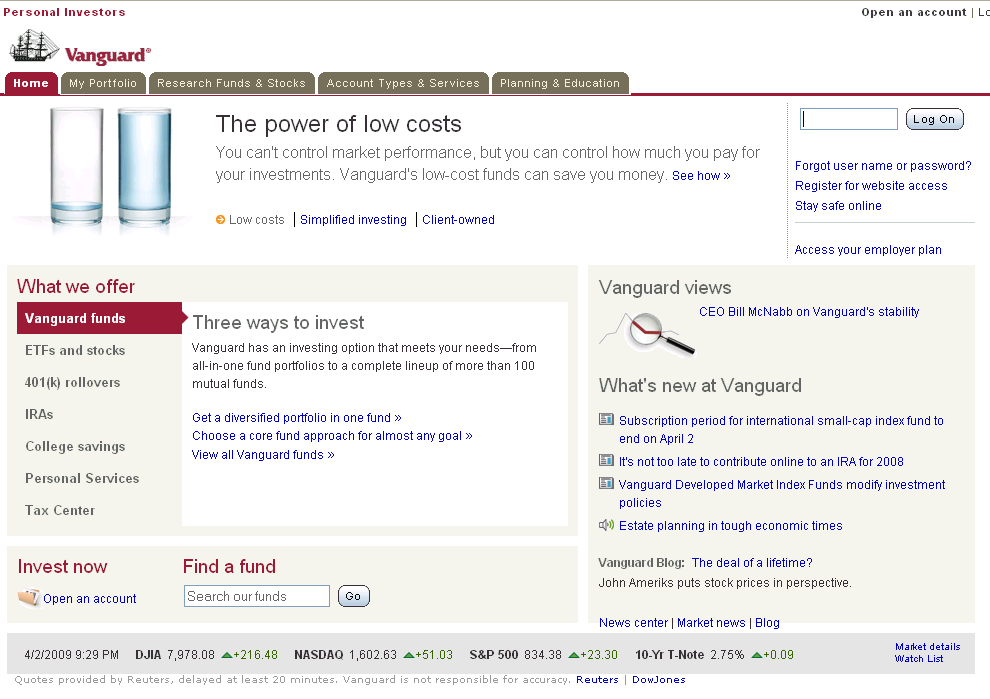This screenshot has width=990, height=699.
Task: Select ETFs and stocks offering
Action: (x=75, y=350)
